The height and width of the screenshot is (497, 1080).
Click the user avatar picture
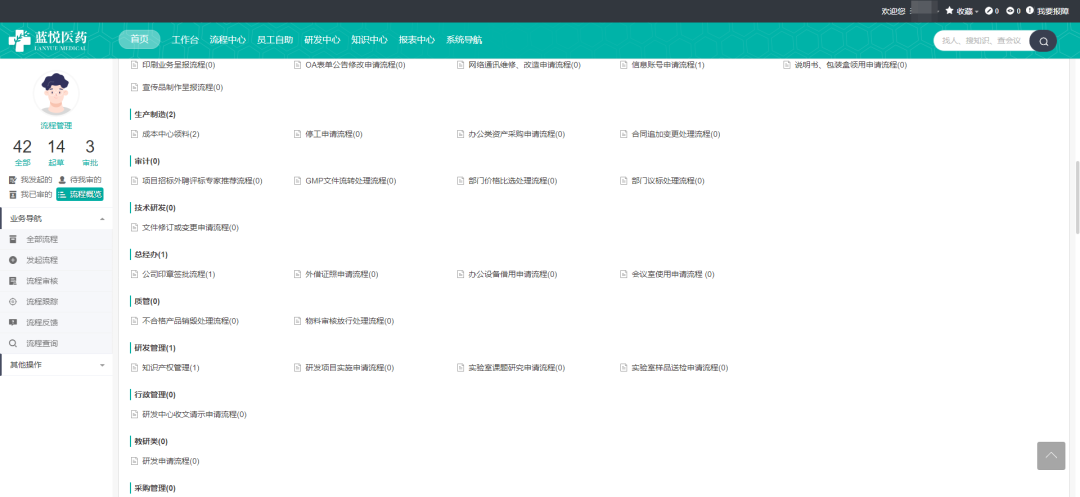[x=56, y=93]
